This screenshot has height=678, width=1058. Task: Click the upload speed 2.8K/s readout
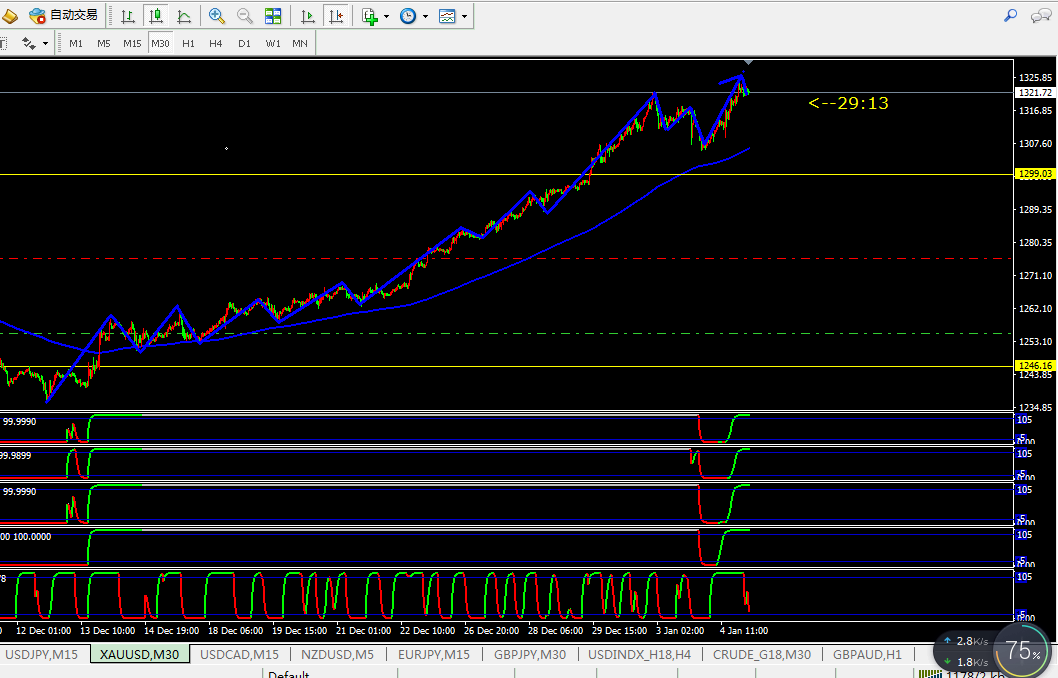tap(966, 642)
